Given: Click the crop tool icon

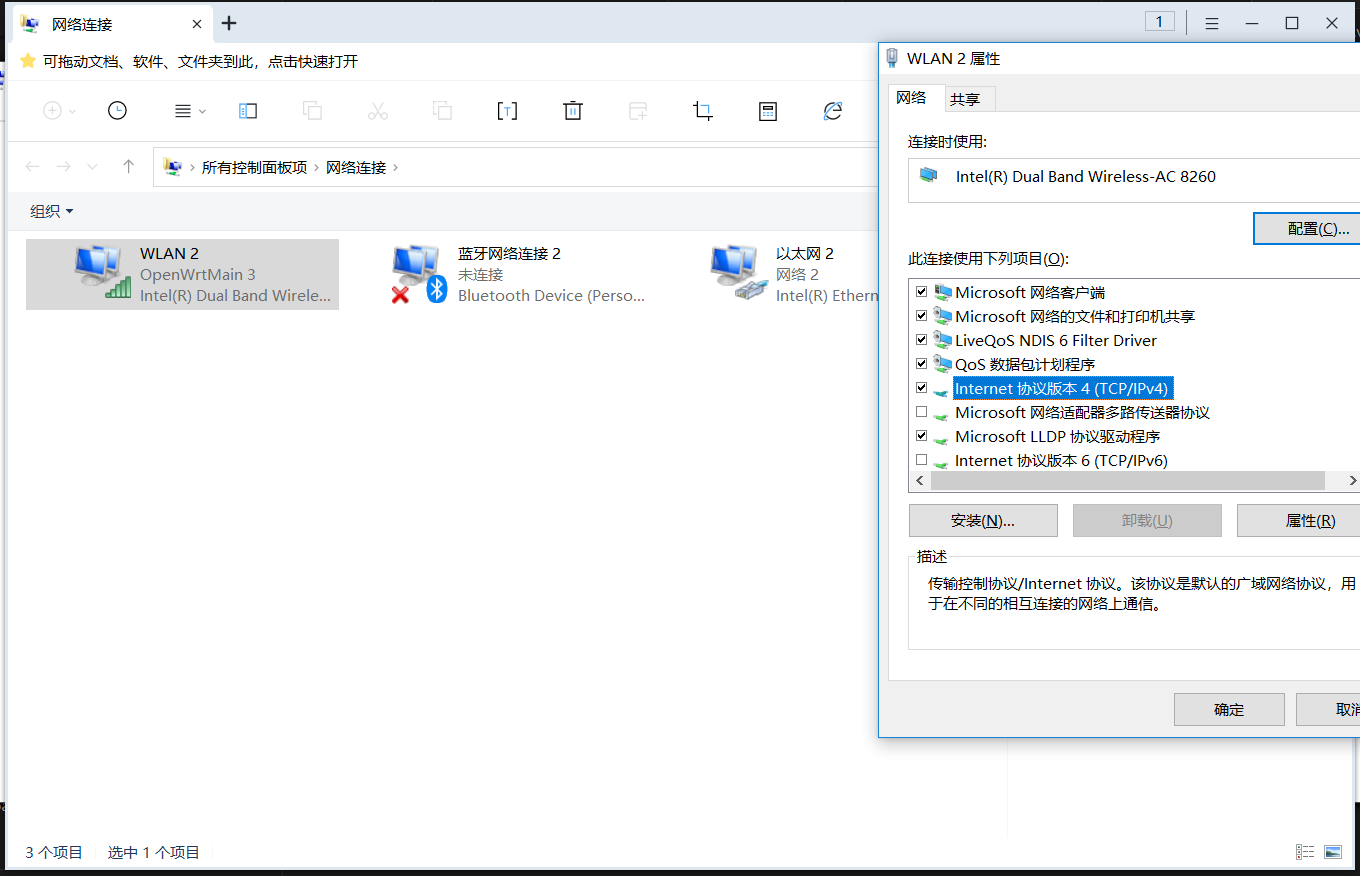Looking at the screenshot, I should pyautogui.click(x=703, y=111).
